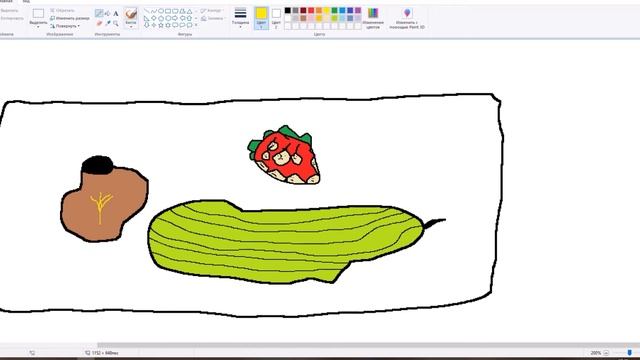
Task: Choose the Rectangle shape
Action: click(168, 11)
